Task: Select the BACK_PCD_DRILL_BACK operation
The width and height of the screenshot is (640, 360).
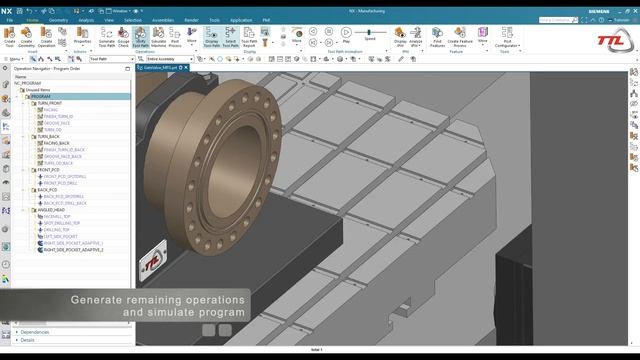Action: (x=65, y=203)
